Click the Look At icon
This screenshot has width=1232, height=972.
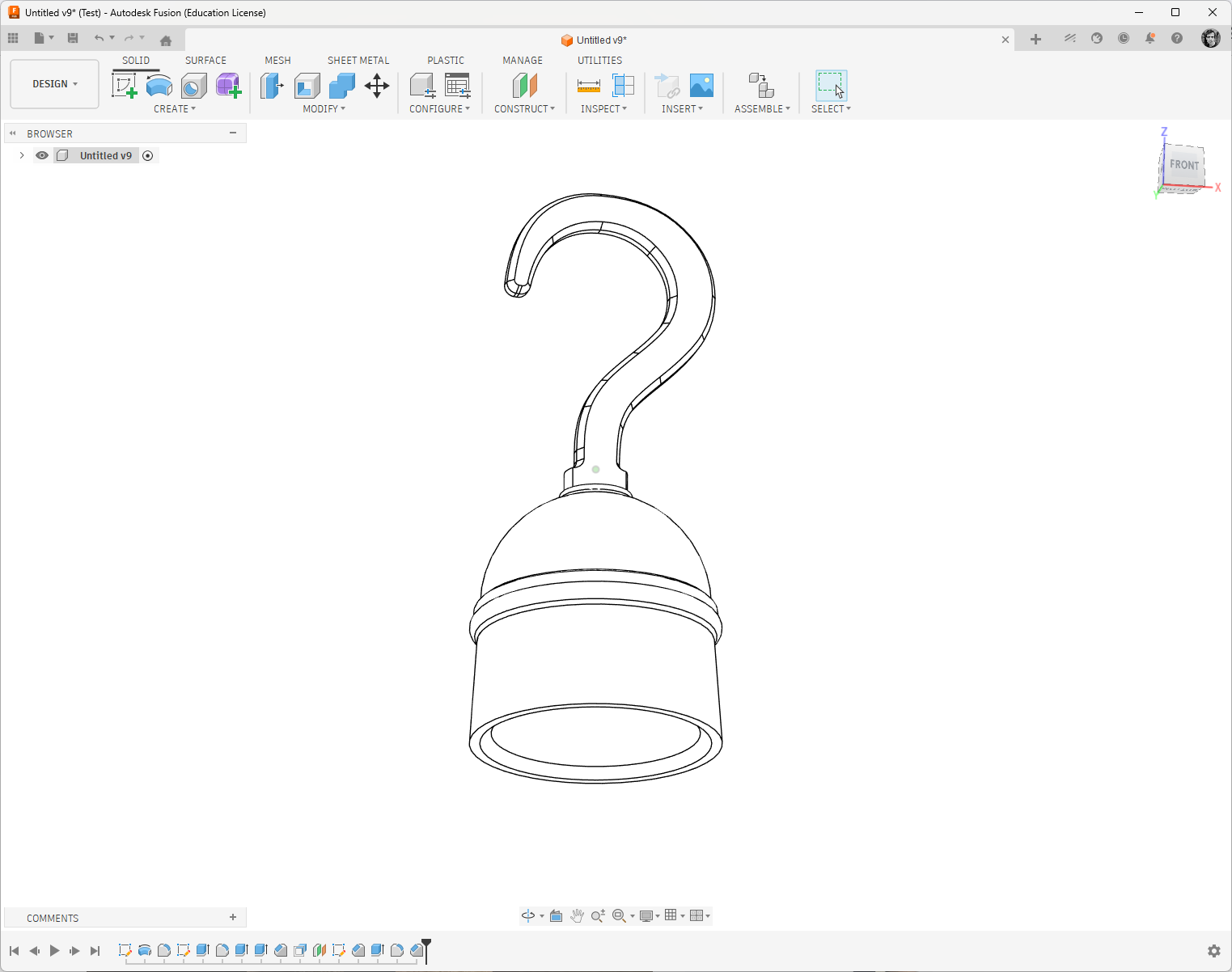pyautogui.click(x=556, y=915)
